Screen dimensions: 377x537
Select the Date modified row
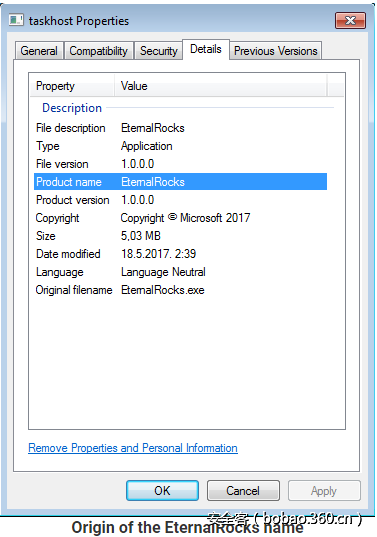(180, 254)
